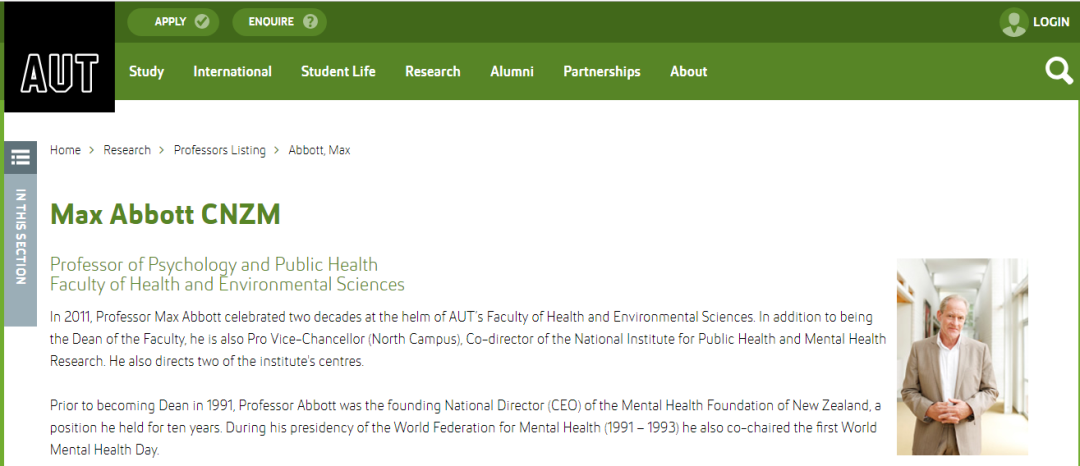
Task: Click the Apply checkmark icon
Action: (202, 22)
